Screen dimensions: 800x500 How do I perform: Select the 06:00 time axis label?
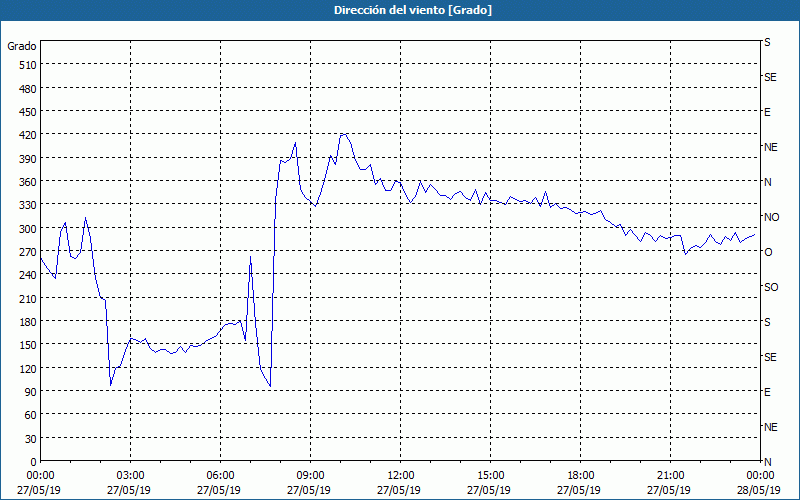[x=220, y=476]
